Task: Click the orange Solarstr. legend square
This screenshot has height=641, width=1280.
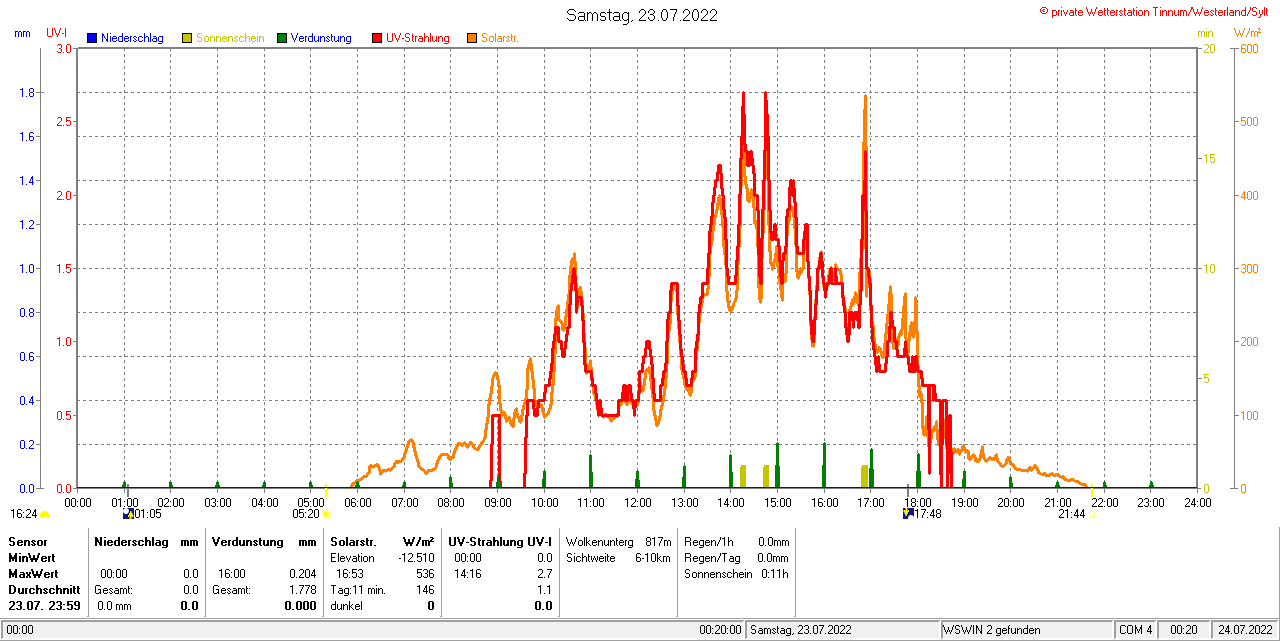Action: click(472, 38)
